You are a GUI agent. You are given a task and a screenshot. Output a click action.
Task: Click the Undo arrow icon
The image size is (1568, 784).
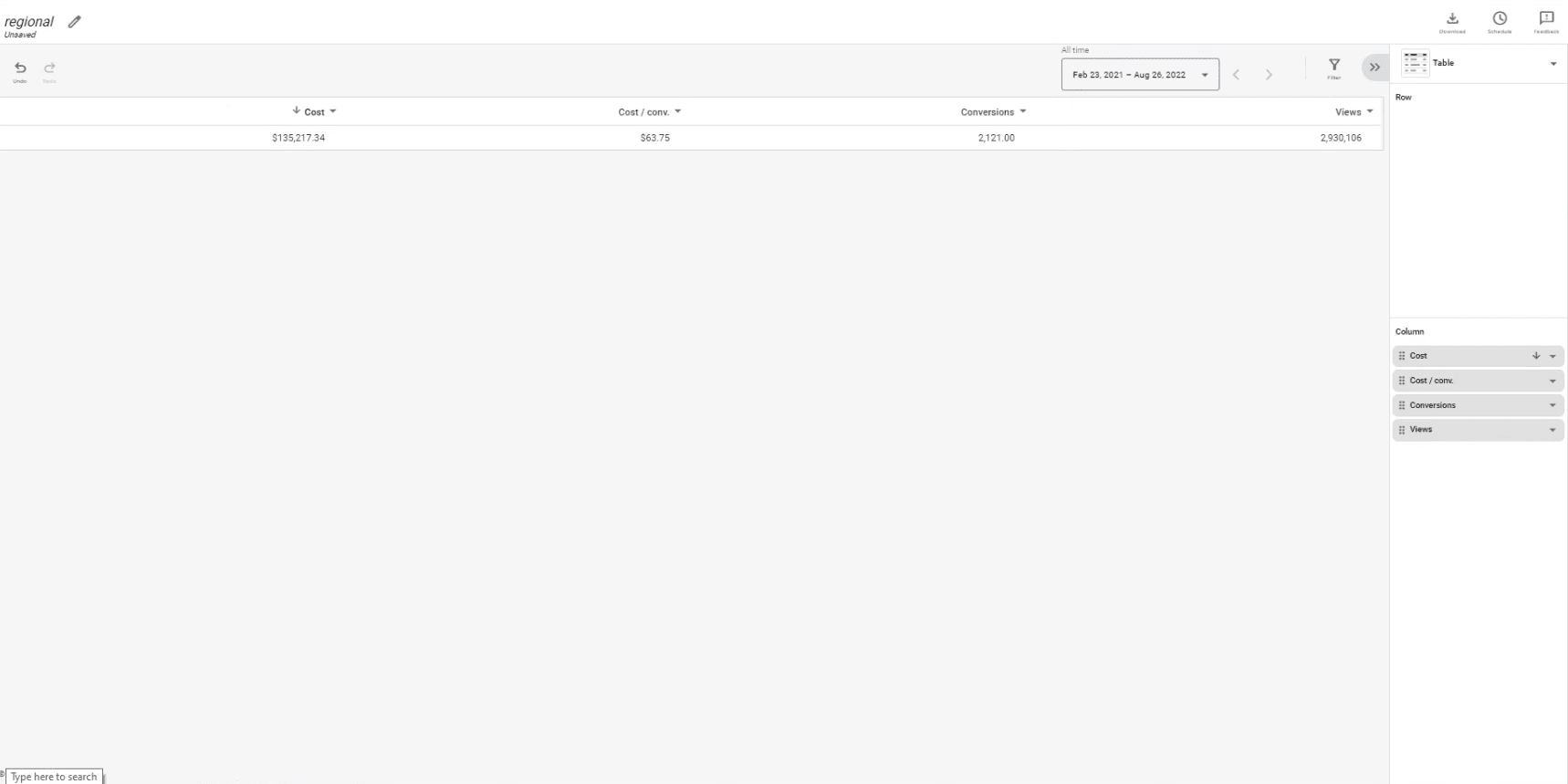point(20,68)
